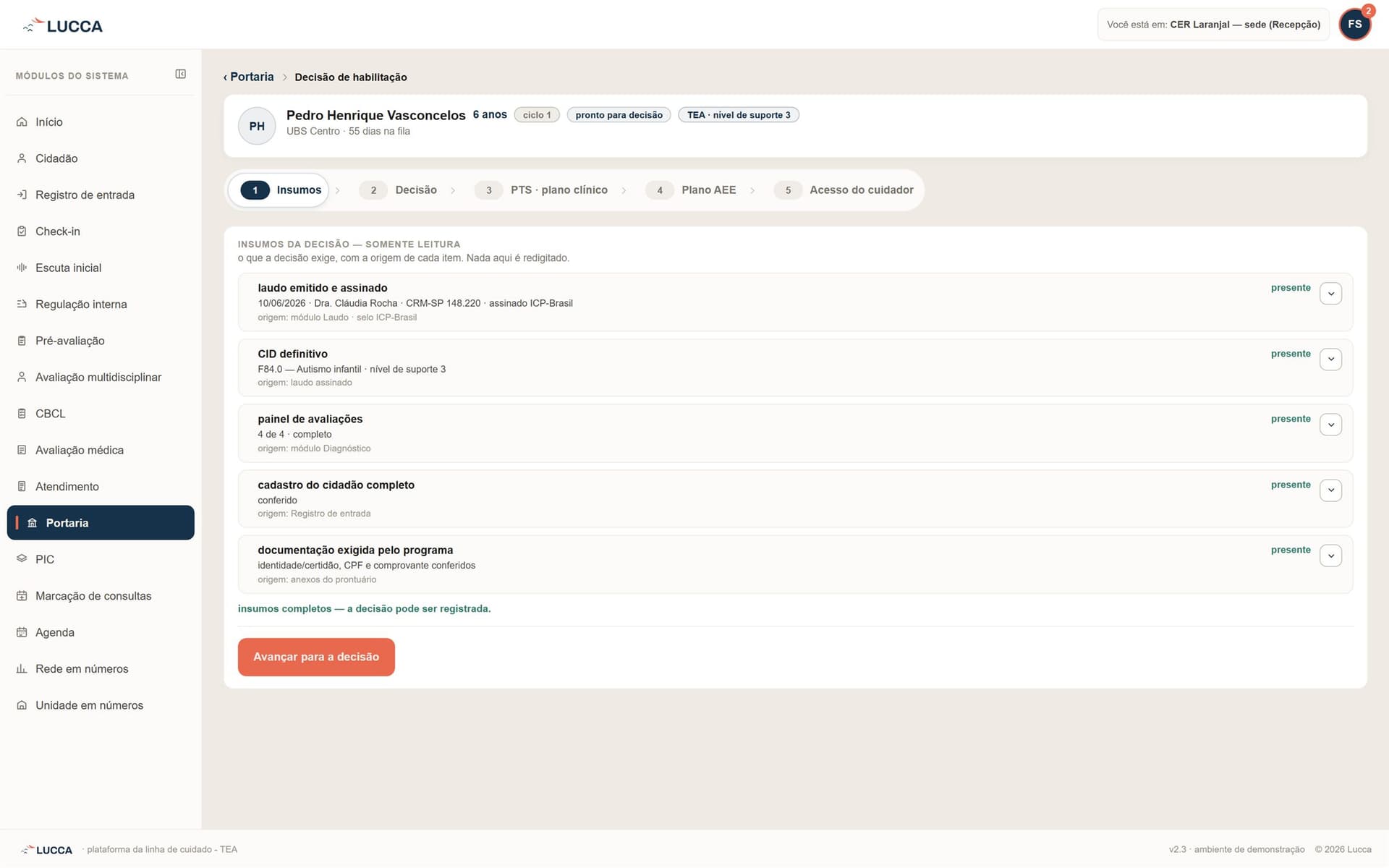Click the Agenda calendar icon
Viewport: 1389px width, 868px height.
(x=22, y=632)
